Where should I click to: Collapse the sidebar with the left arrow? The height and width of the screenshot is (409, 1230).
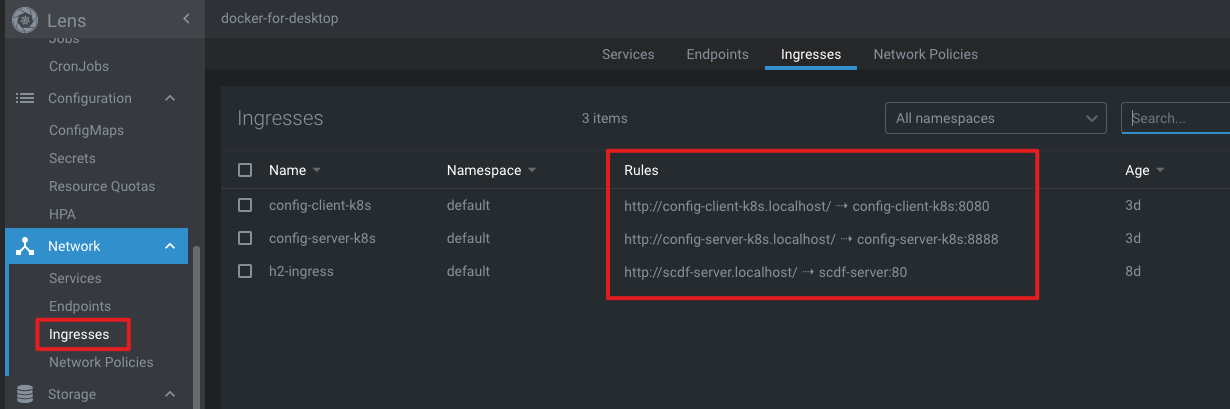coord(186,19)
